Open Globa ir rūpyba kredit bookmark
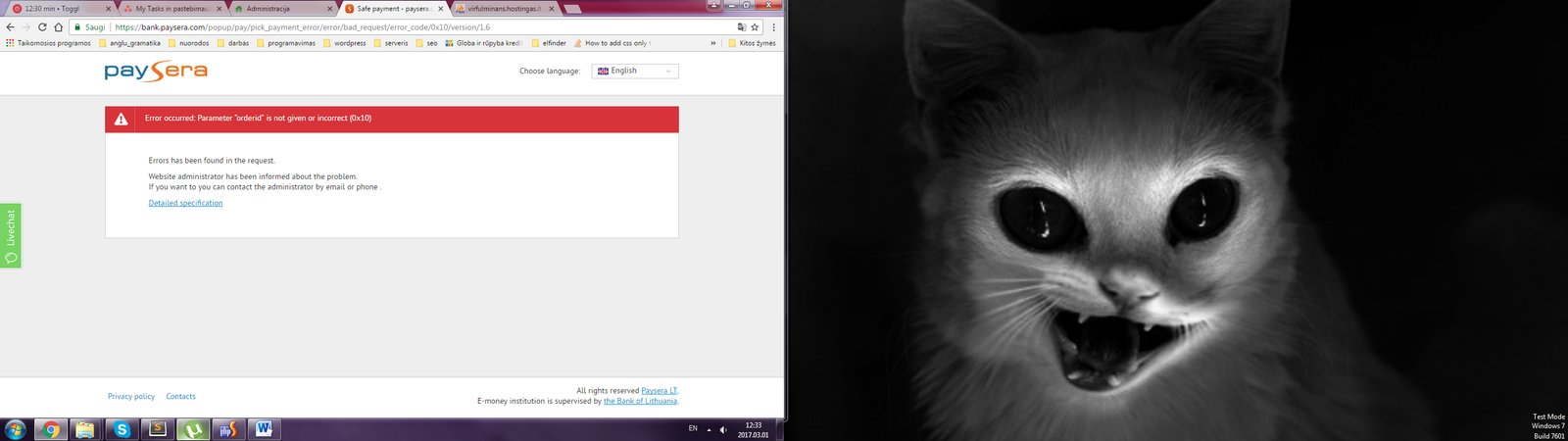Screen dimensions: 1568x441 click(485, 43)
